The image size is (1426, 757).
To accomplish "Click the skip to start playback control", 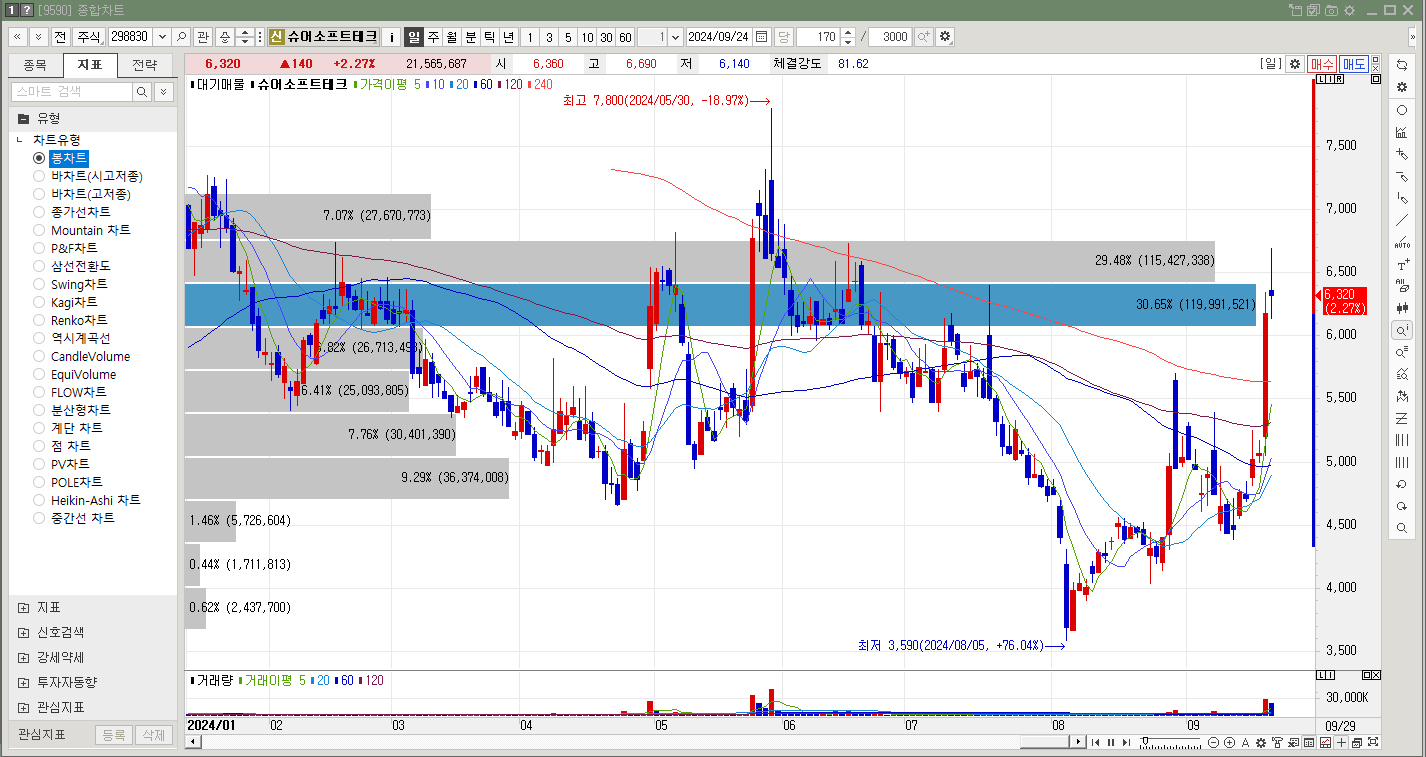I will tap(1096, 742).
